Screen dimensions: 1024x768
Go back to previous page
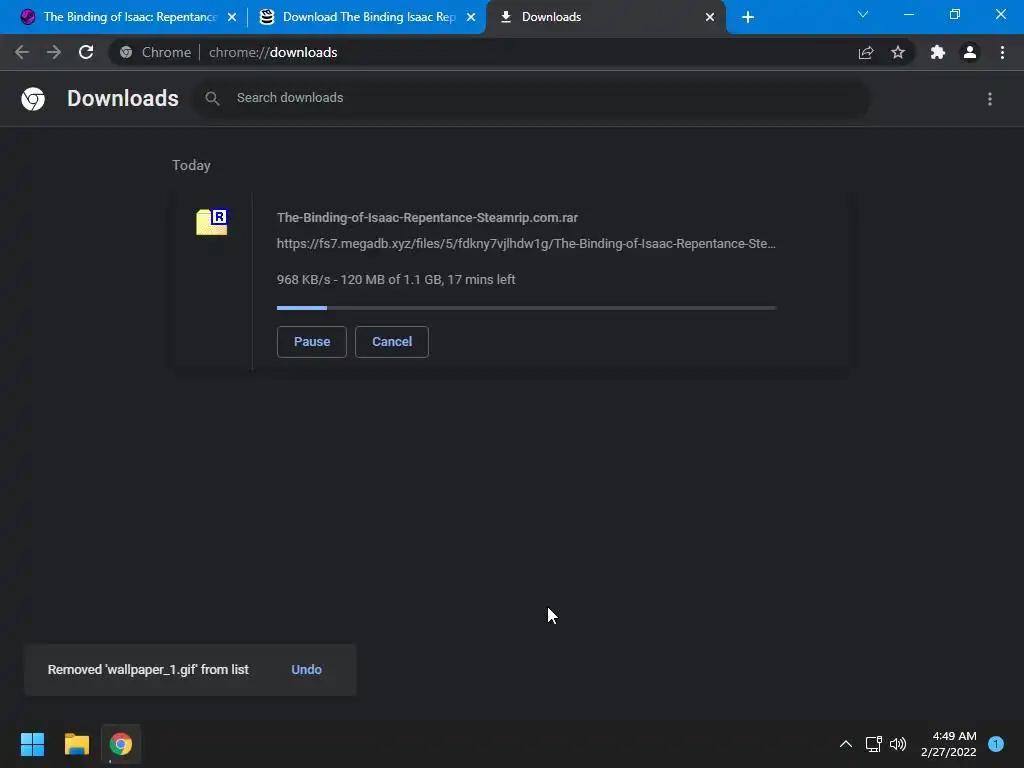pyautogui.click(x=22, y=52)
